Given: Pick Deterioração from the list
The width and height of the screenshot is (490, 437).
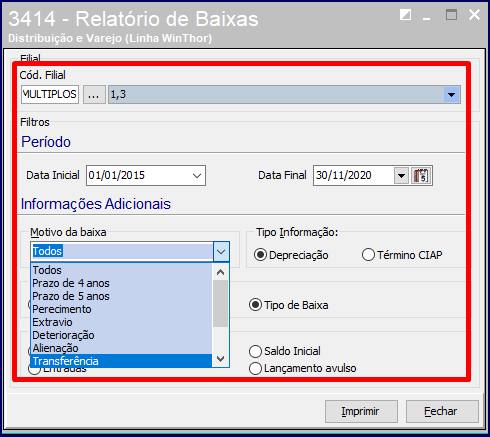Looking at the screenshot, I should 121,335.
